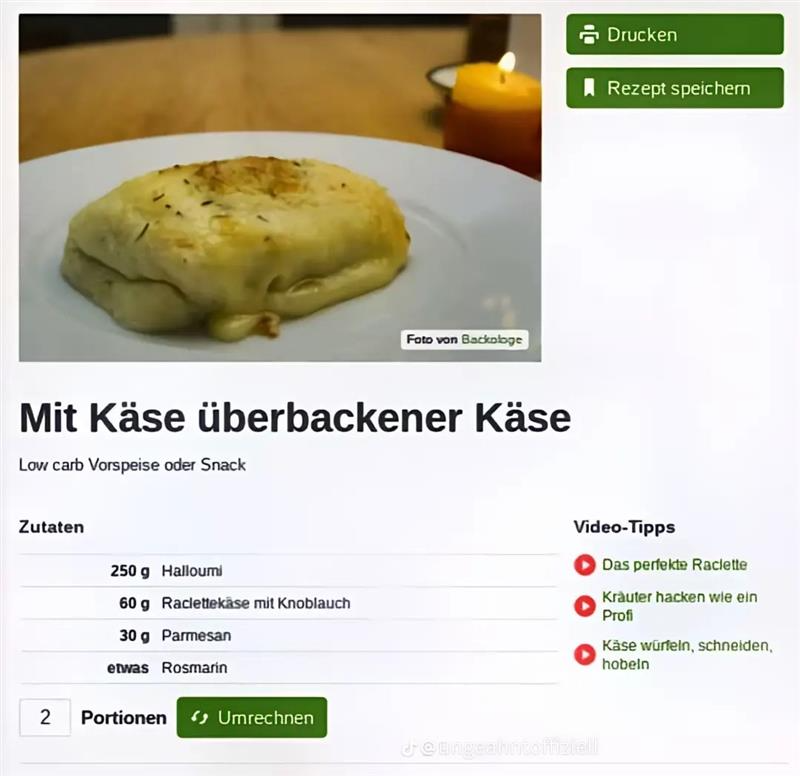Open Das perfekte Raclette link
The width and height of the screenshot is (800, 776).
[674, 565]
